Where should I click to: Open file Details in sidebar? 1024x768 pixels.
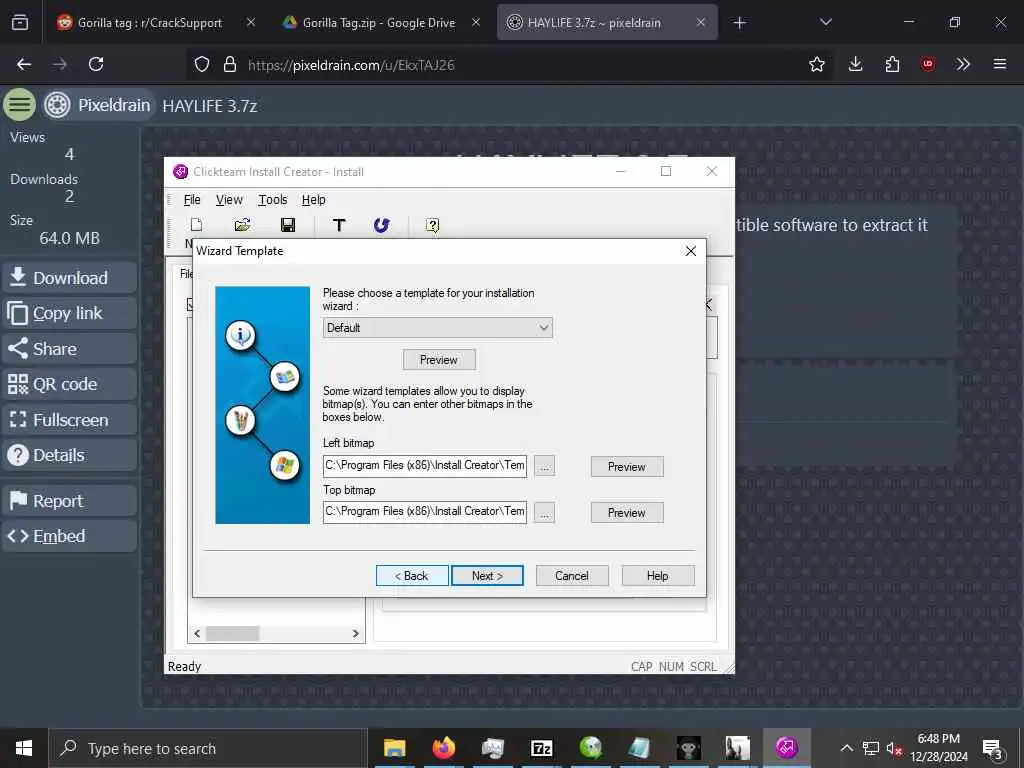pos(70,455)
